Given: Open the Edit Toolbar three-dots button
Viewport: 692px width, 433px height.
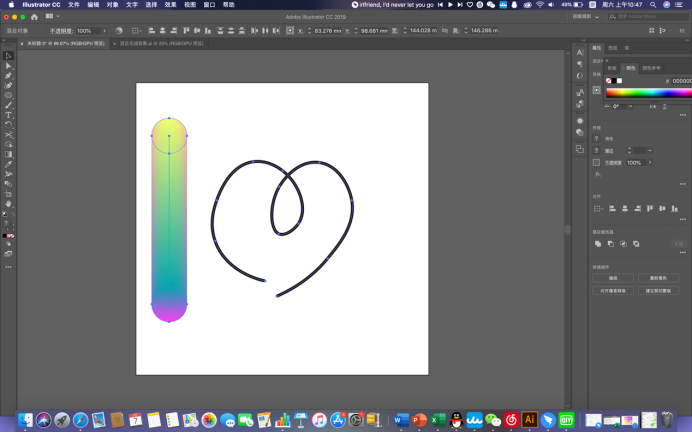Looking at the screenshot, I should pyautogui.click(x=8, y=267).
